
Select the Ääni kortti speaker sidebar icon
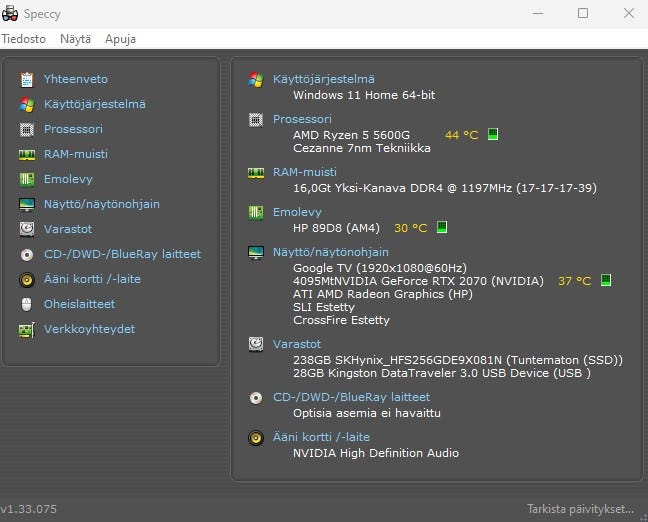pos(26,279)
